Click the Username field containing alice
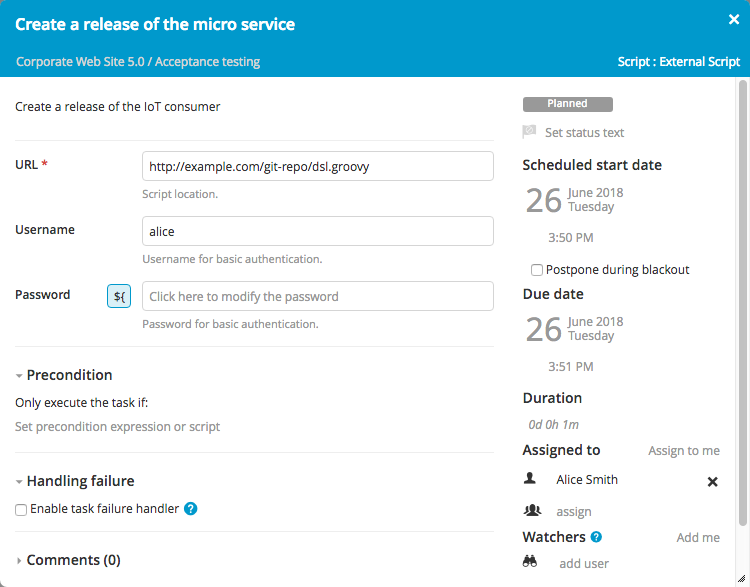 coord(318,231)
